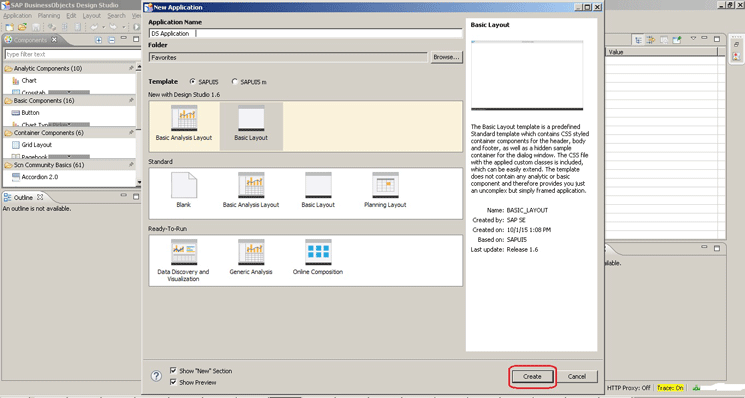The width and height of the screenshot is (745, 398).
Task: Select Data Discovery and Visualization template
Action: tap(183, 252)
